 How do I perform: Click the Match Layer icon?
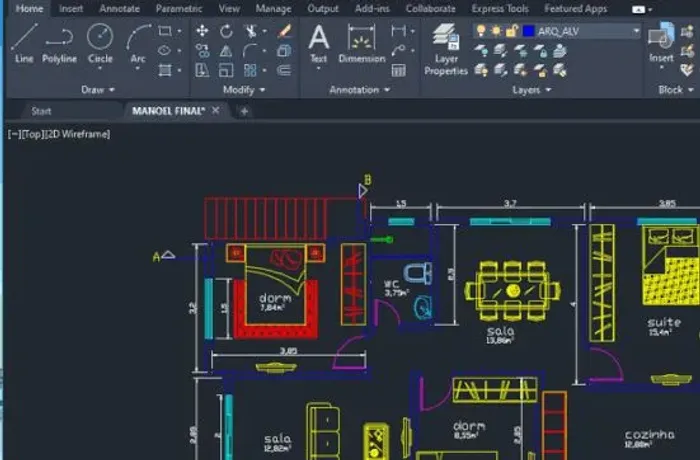pyautogui.click(x=560, y=70)
